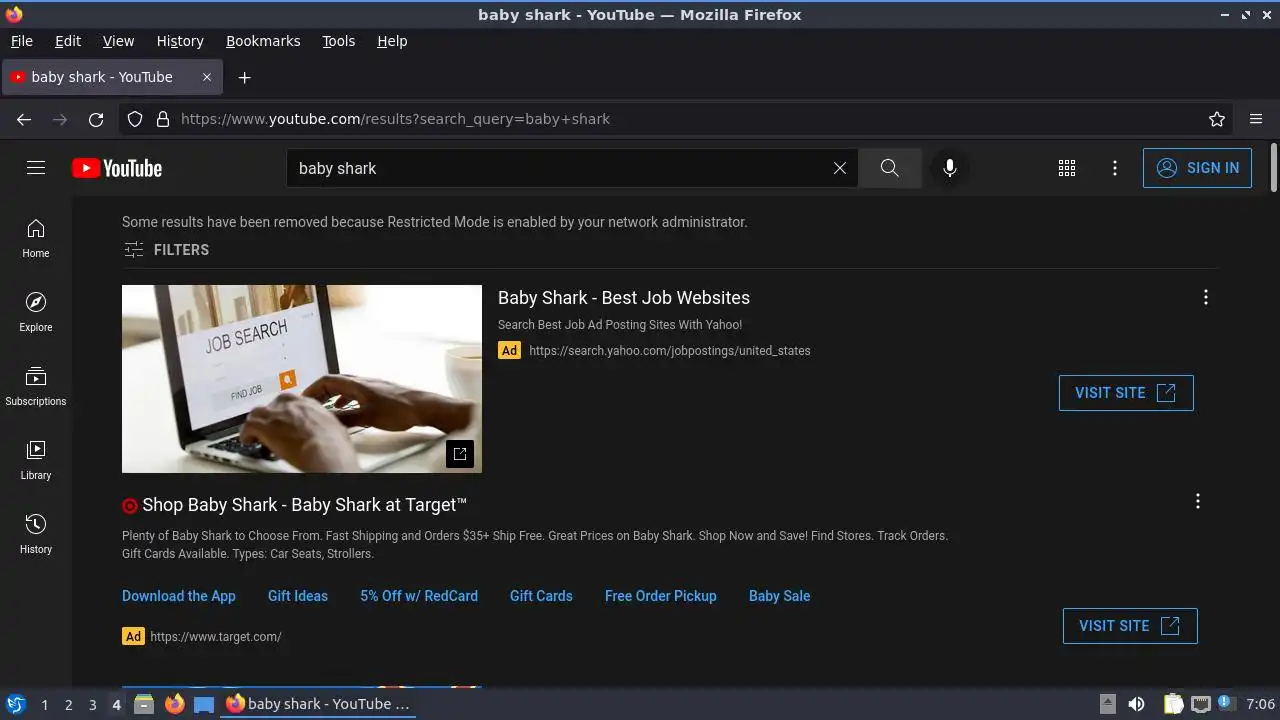Viewport: 1280px width, 720px height.
Task: Click the YouTube logo
Action: tap(117, 168)
